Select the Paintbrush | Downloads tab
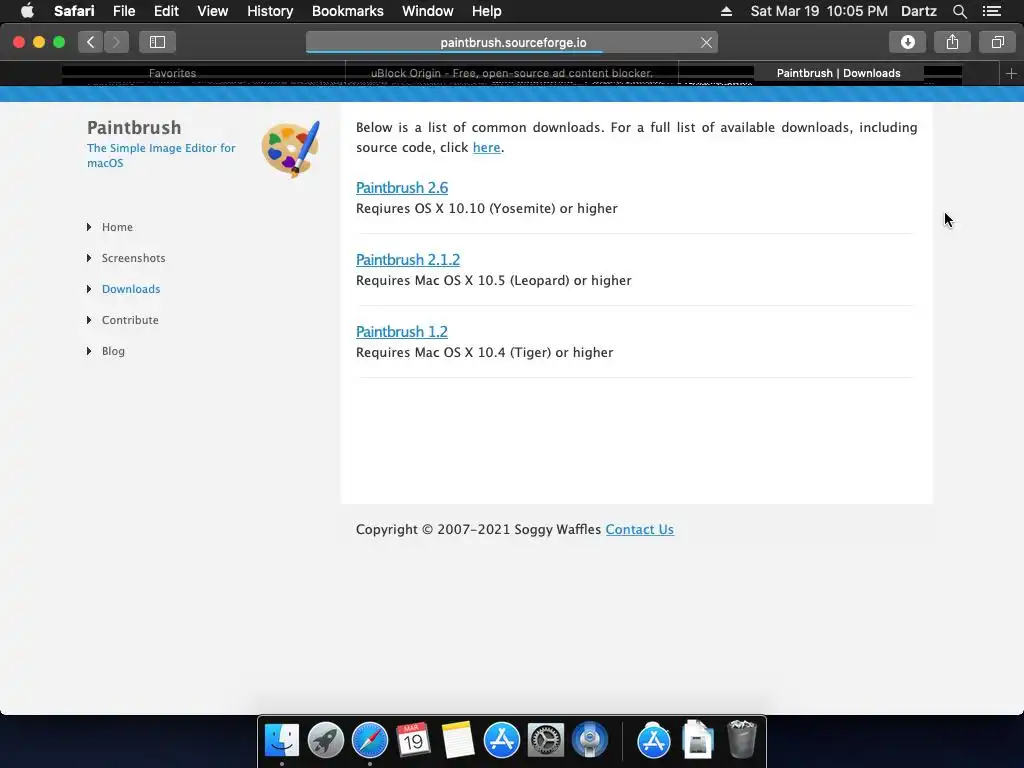This screenshot has height=768, width=1024. (839, 73)
